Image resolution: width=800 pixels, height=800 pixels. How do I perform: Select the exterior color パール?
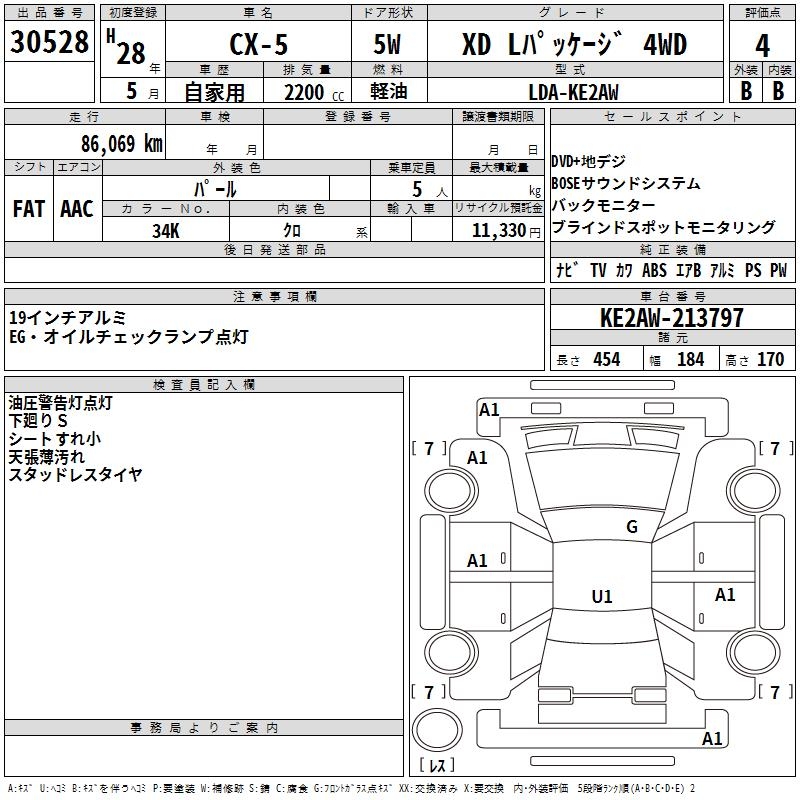click(x=215, y=189)
